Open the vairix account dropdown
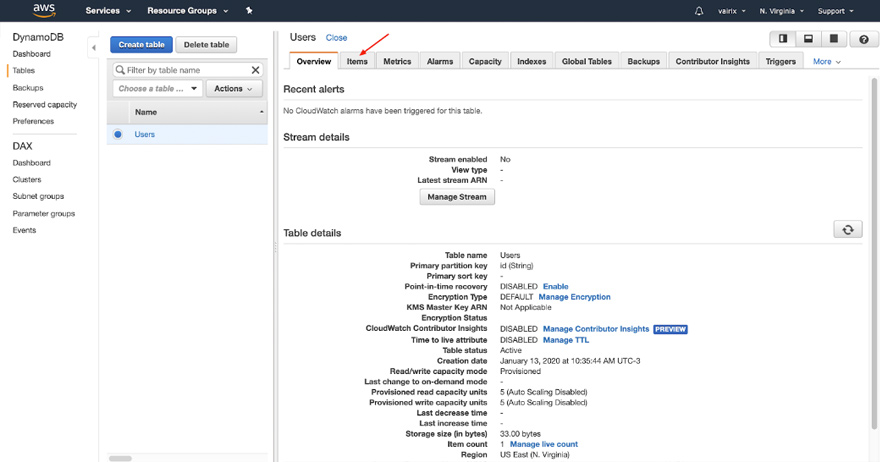The height and width of the screenshot is (462, 880). point(732,11)
